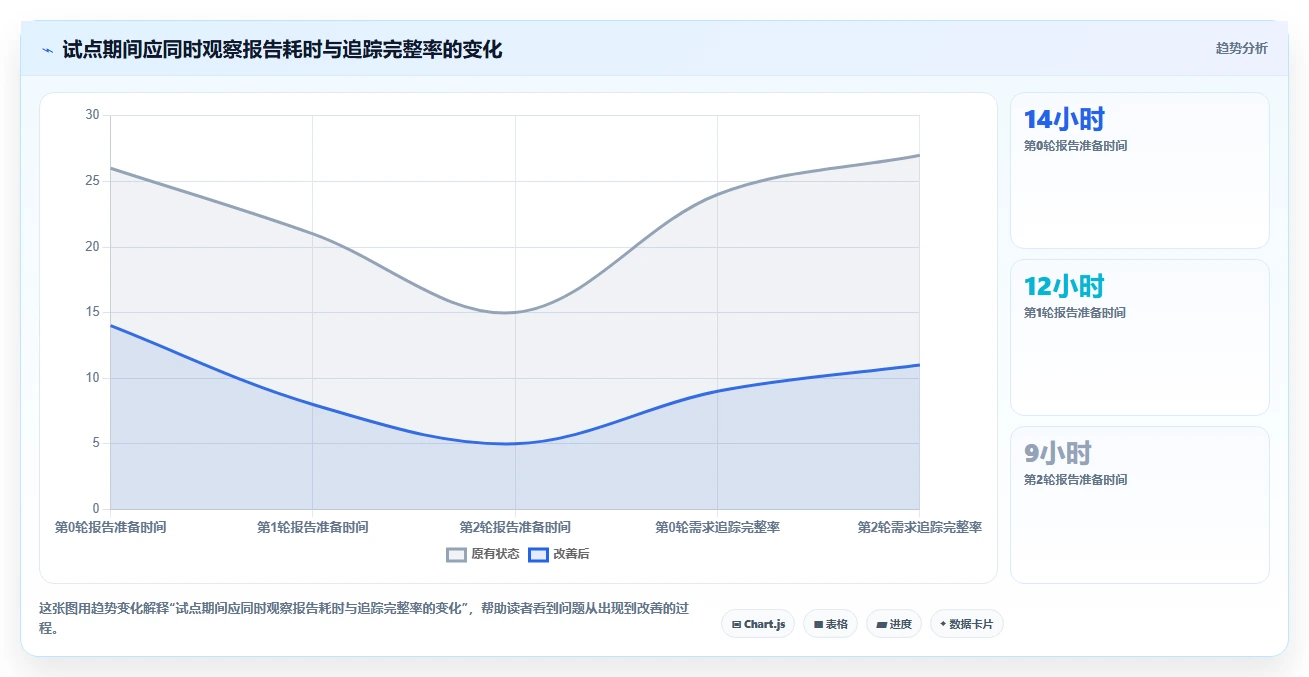Click the 第1轮报告准备时间 caption under 12小时
The image size is (1309, 677).
[x=1075, y=313]
